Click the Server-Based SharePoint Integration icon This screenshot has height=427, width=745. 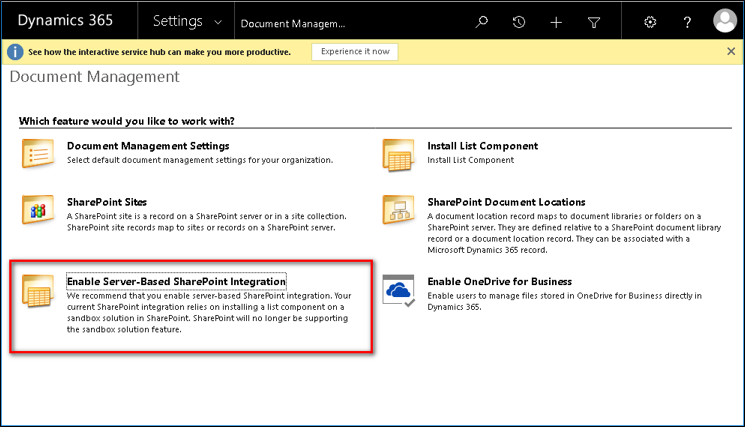click(x=38, y=291)
